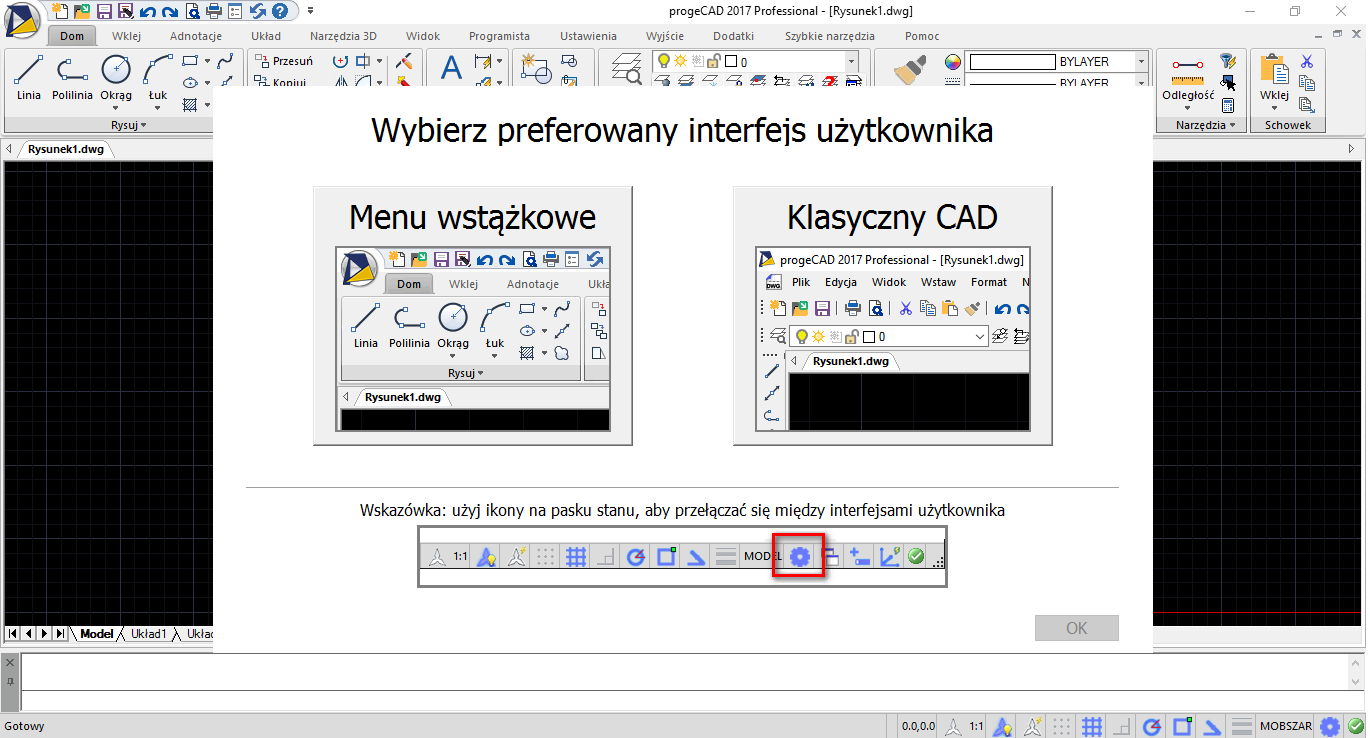
Task: Click the Cut scissors icon in Schowek
Action: (x=1306, y=61)
